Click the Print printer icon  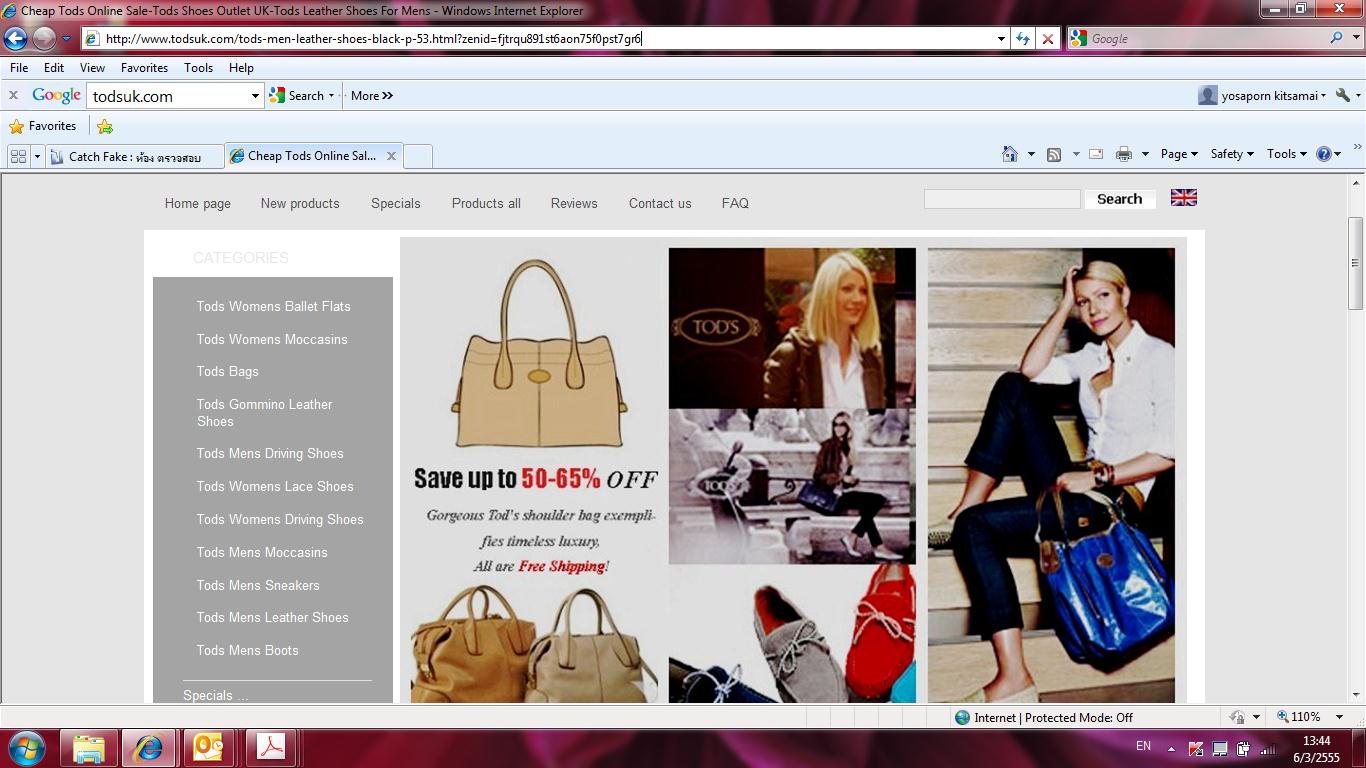pyautogui.click(x=1123, y=154)
